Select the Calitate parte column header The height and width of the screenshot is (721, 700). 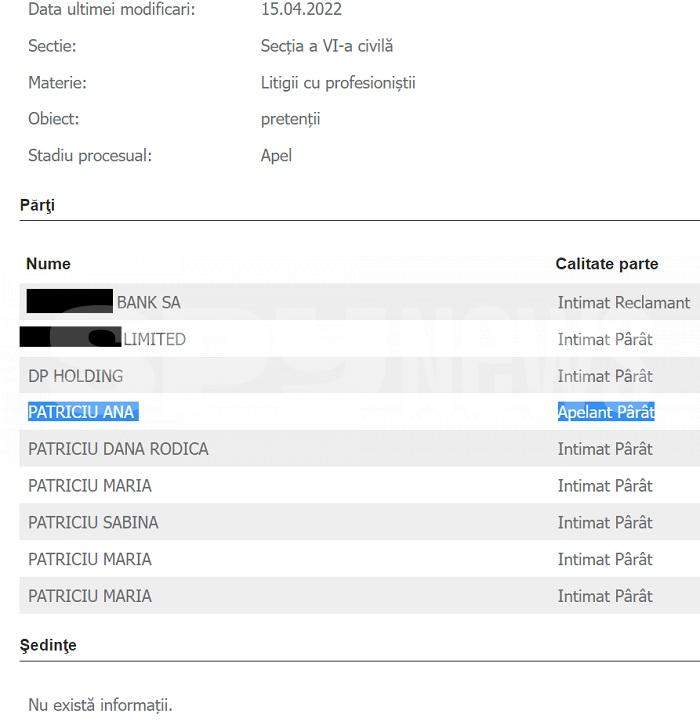tap(607, 264)
